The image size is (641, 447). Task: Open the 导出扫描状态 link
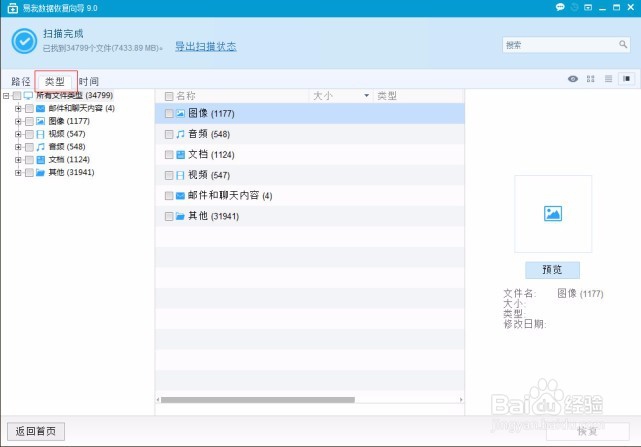206,46
